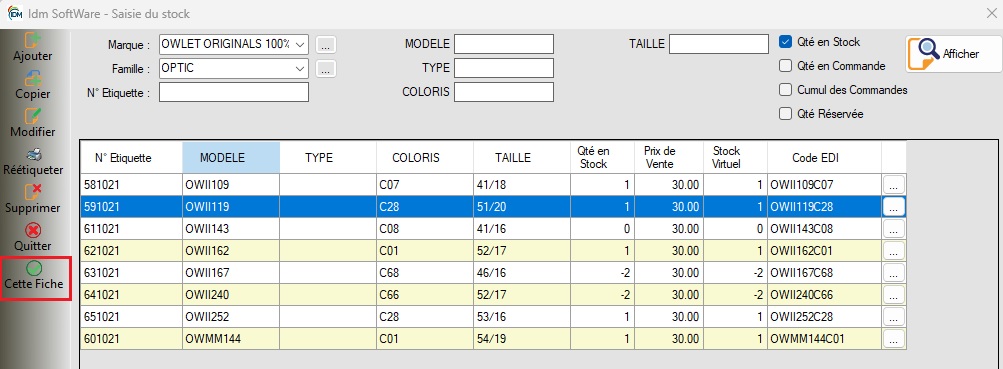Viewport: 1003px width, 369px height.
Task: Click the Ajouter icon in sidebar
Action: click(x=33, y=41)
